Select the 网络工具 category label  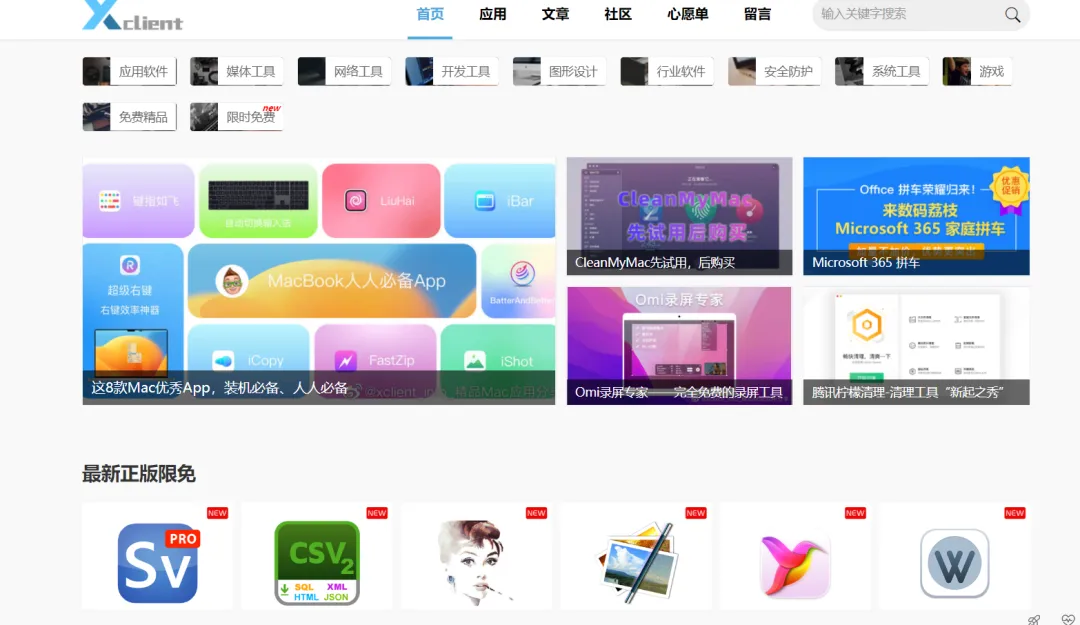pyautogui.click(x=358, y=72)
